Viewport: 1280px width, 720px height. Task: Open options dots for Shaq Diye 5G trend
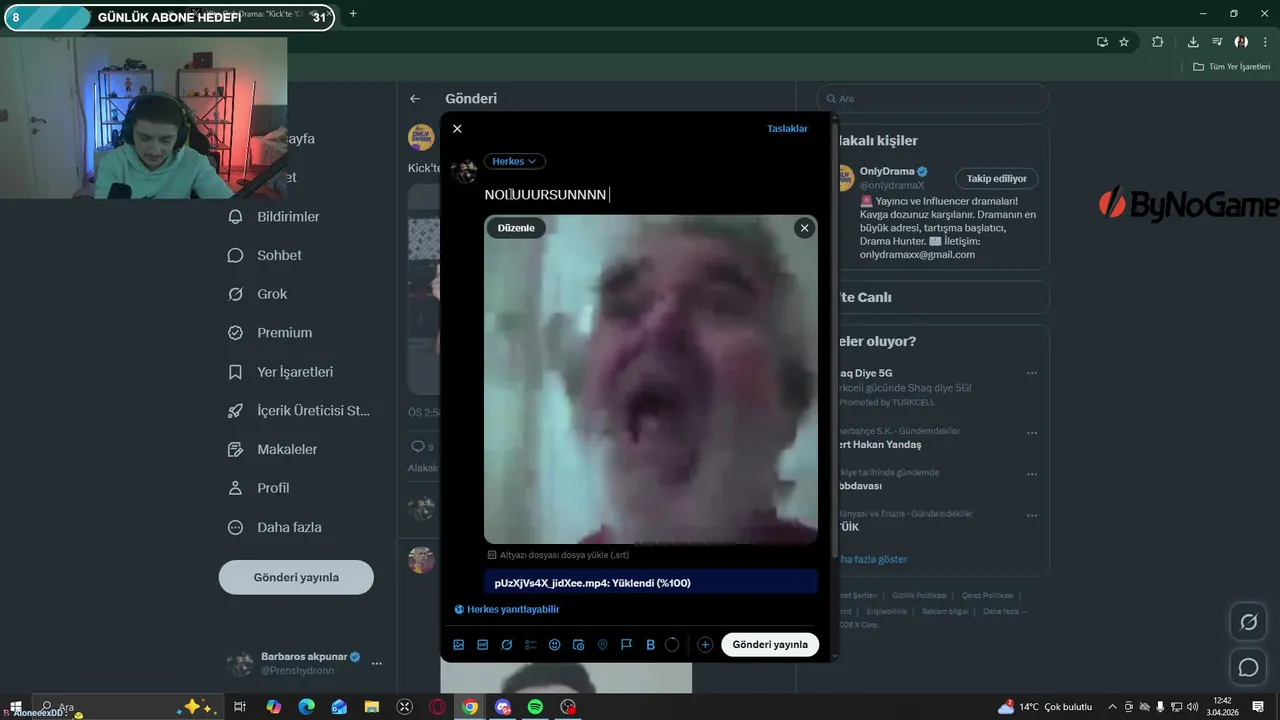click(x=1032, y=373)
